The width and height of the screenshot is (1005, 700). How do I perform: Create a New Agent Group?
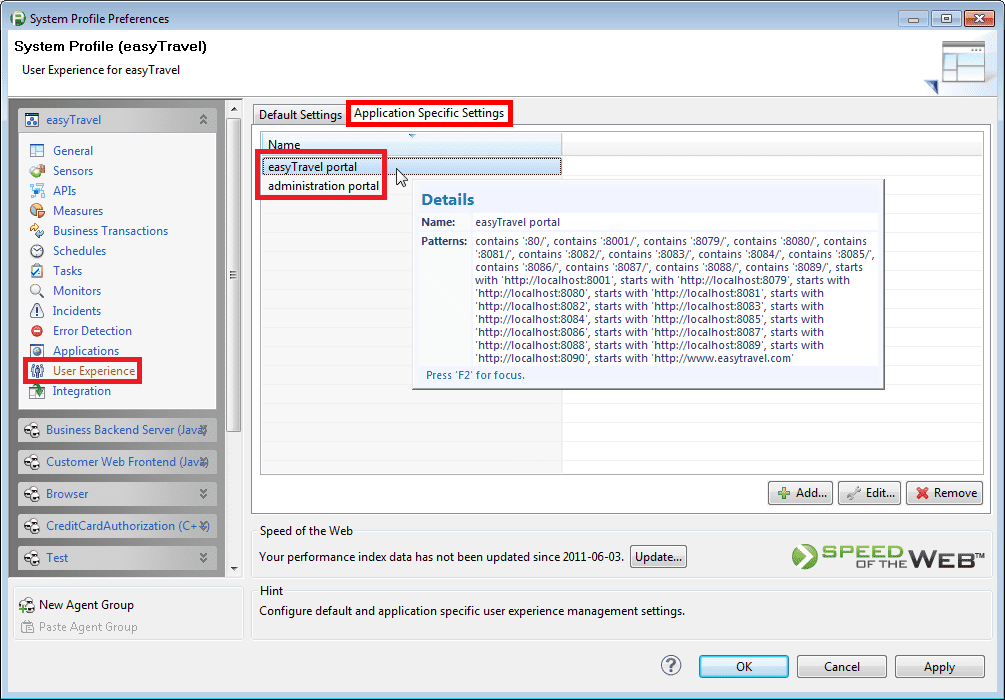pos(86,605)
